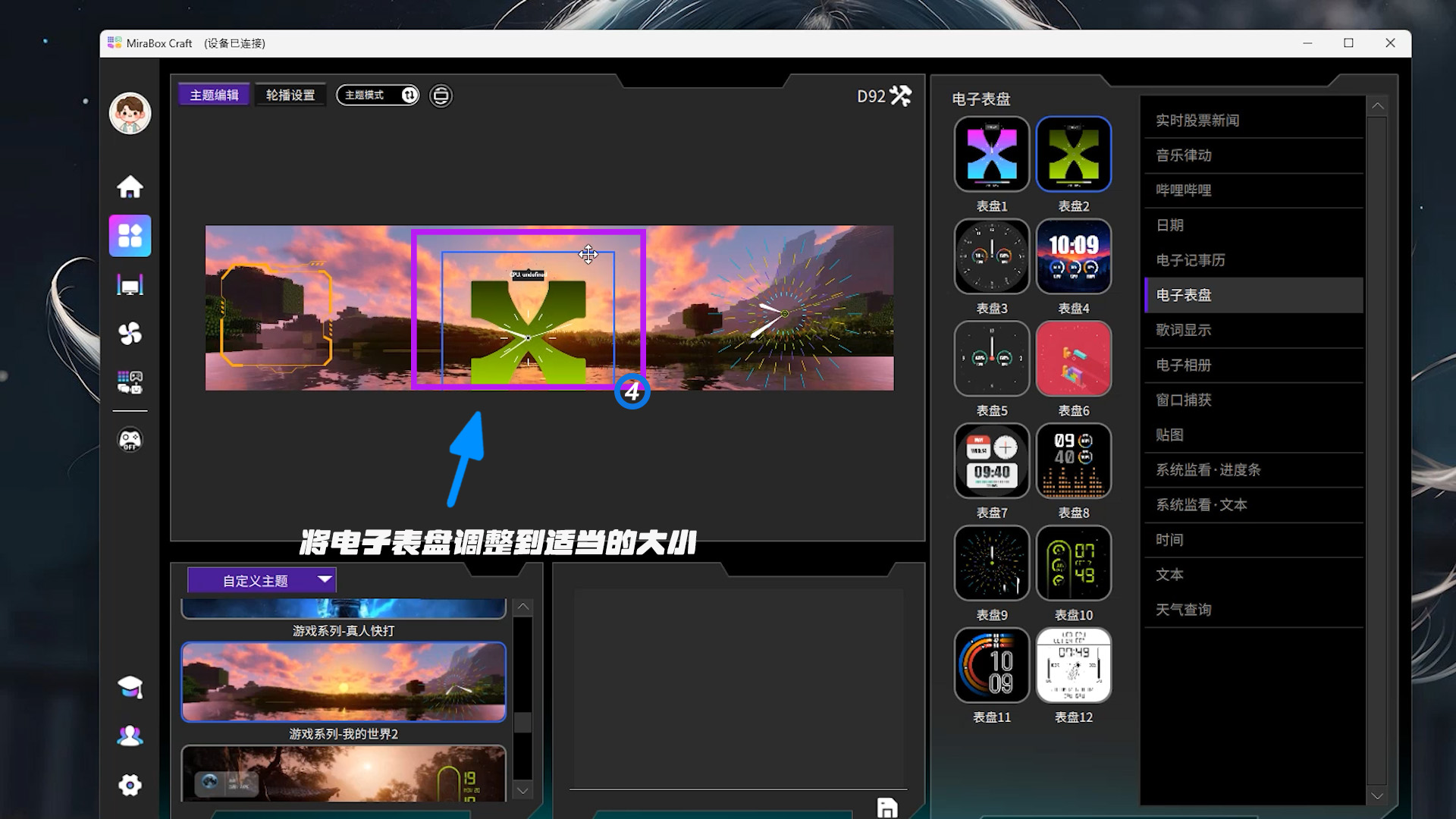Select the 表盘2 green X dial
Image resolution: width=1456 pixels, height=819 pixels.
pyautogui.click(x=1074, y=154)
